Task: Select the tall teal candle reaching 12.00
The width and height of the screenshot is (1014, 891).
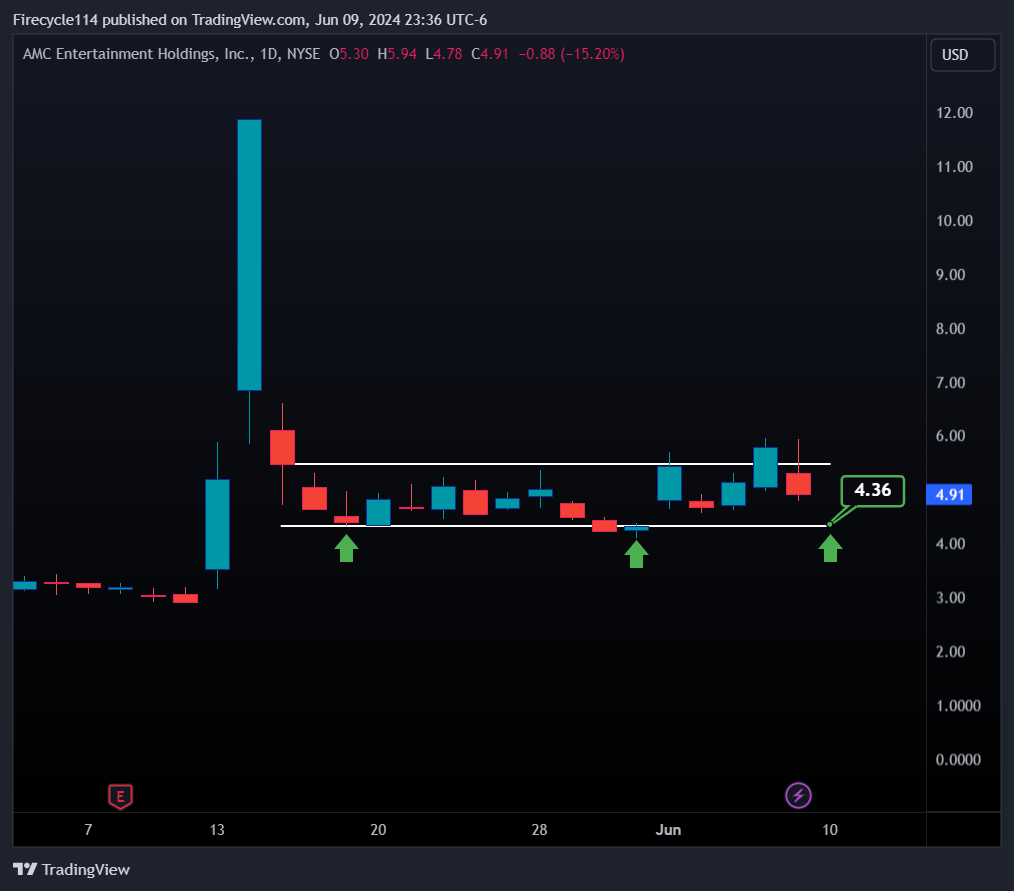Action: point(250,255)
